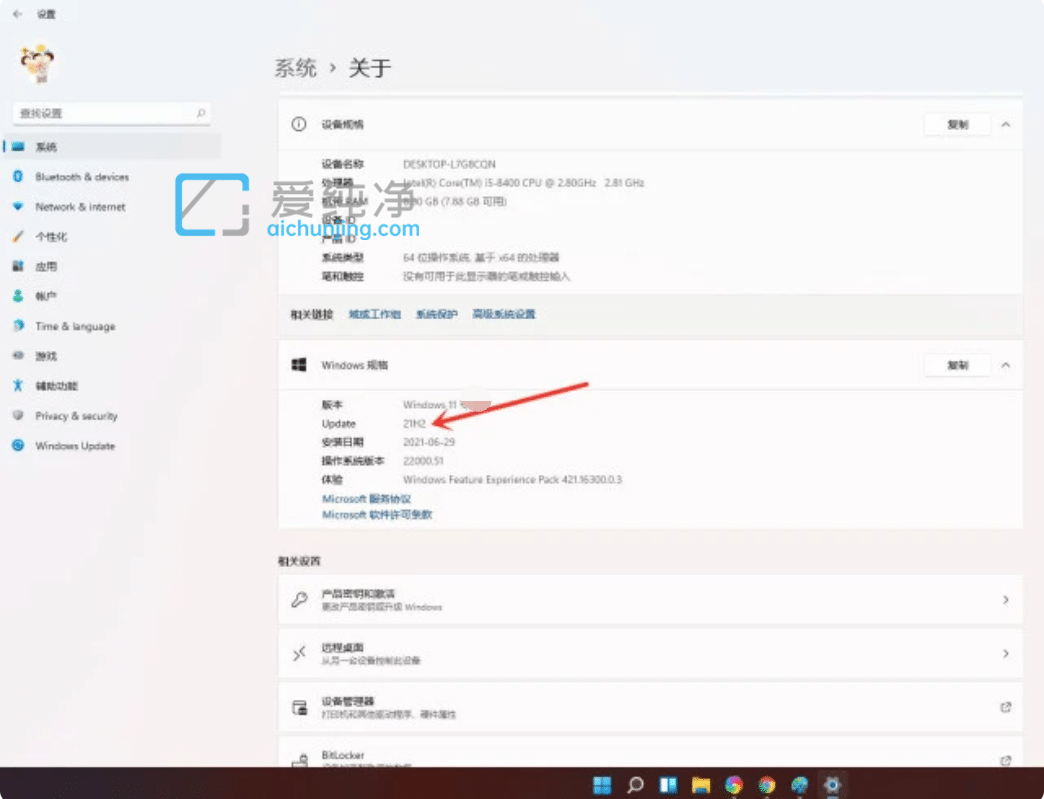Image resolution: width=1044 pixels, height=799 pixels.
Task: Open 设备管理器 device manager row
Action: point(650,707)
